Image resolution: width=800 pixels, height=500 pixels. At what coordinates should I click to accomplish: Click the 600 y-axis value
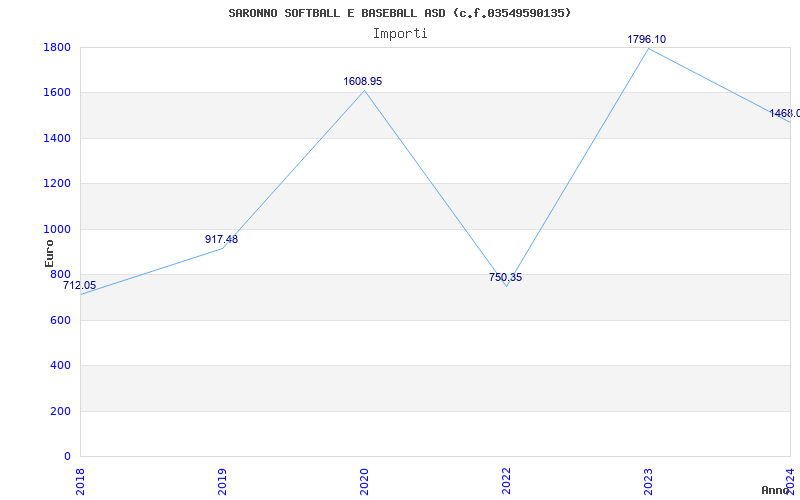point(60,320)
